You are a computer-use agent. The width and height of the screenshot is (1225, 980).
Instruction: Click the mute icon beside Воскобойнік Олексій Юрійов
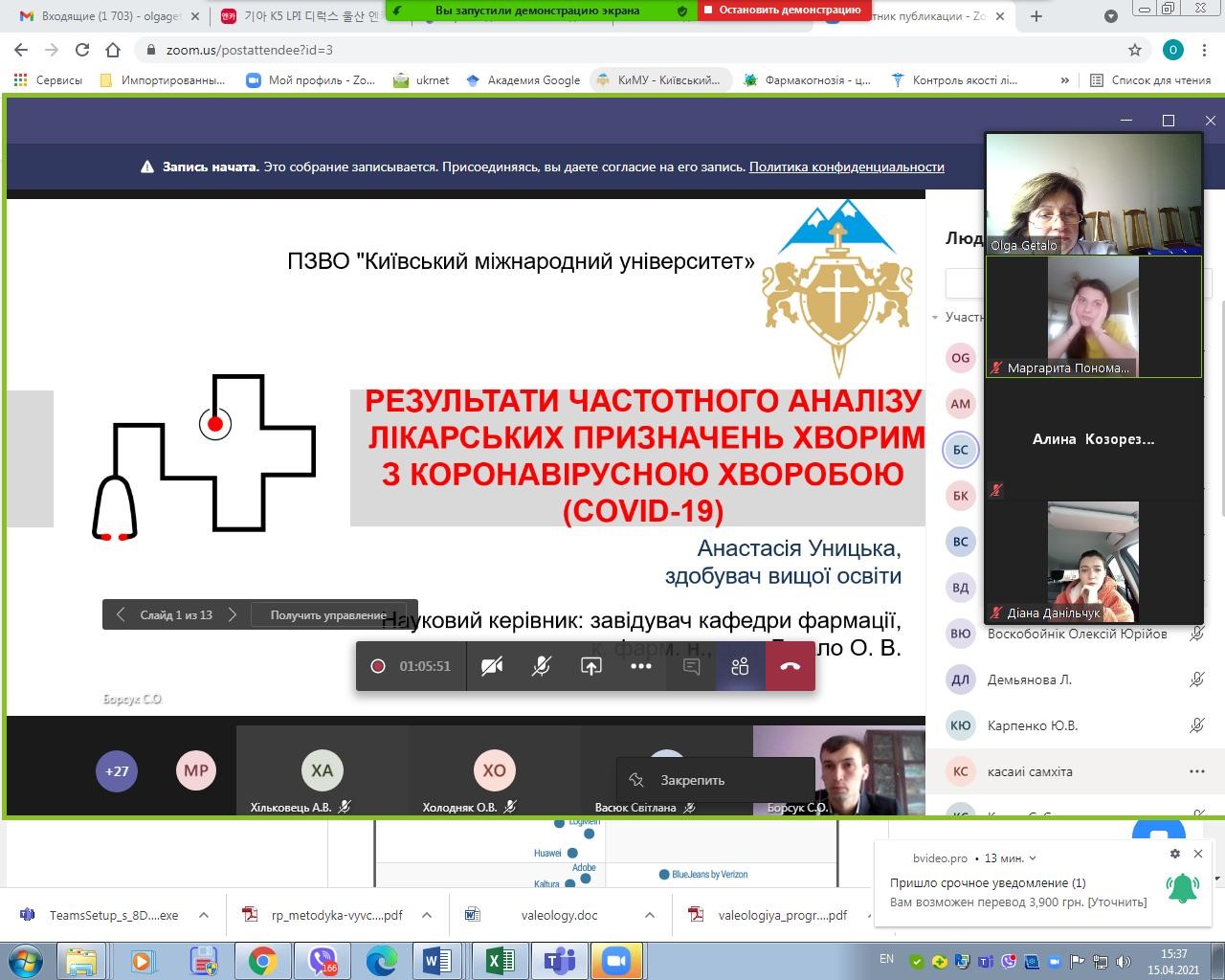pyautogui.click(x=1197, y=634)
